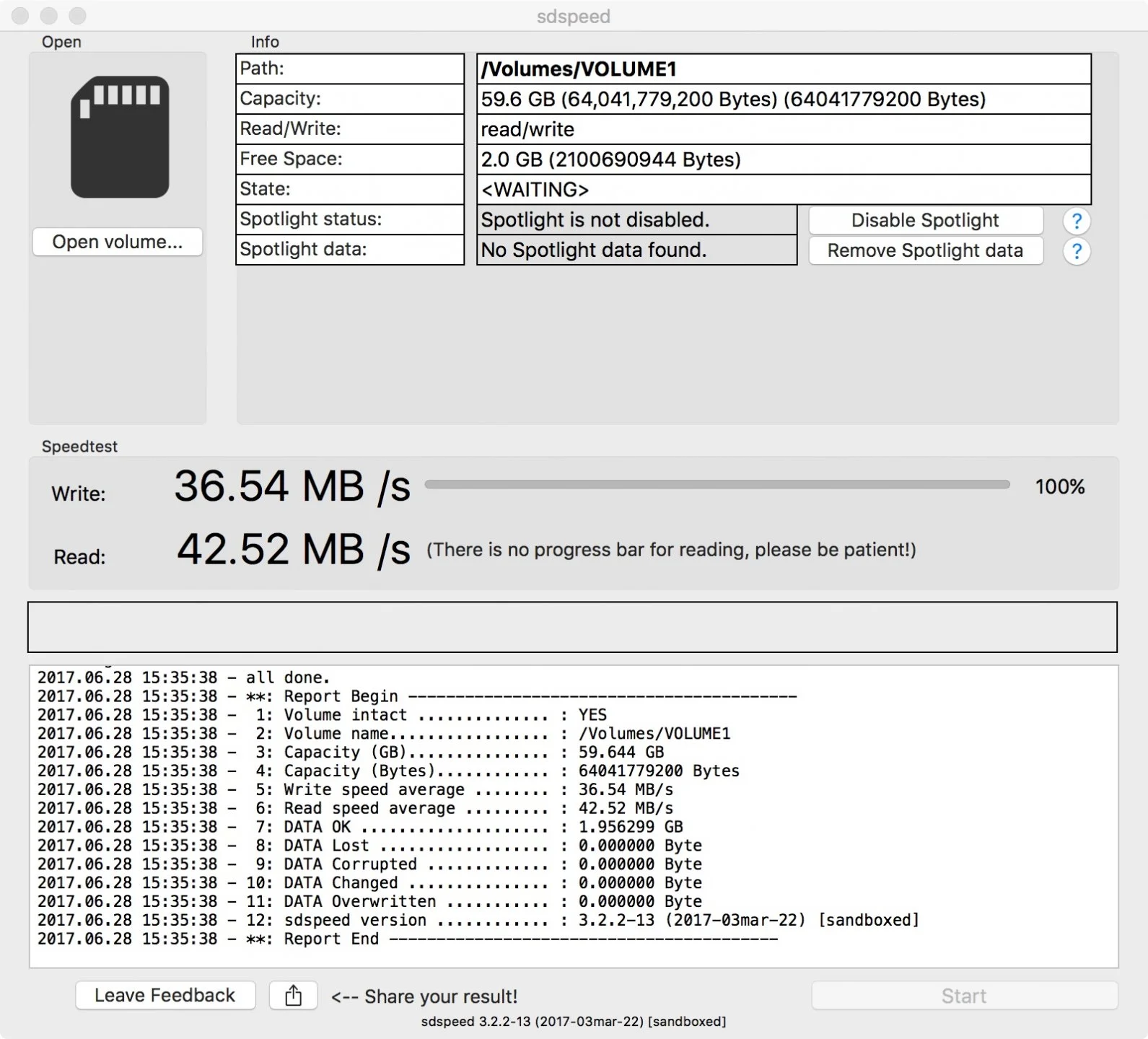
Task: Click the Read/Write: label cell
Action: [350, 129]
